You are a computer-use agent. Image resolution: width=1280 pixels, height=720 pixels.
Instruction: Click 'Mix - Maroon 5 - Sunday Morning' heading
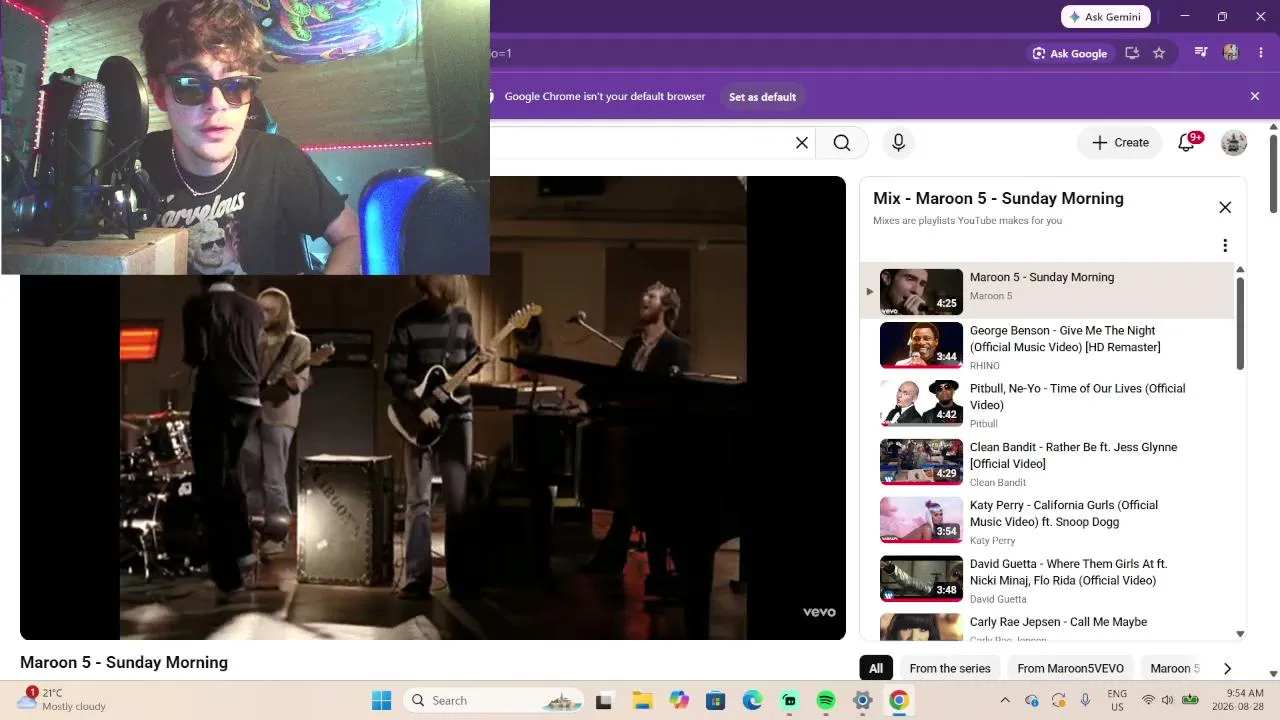coord(998,198)
